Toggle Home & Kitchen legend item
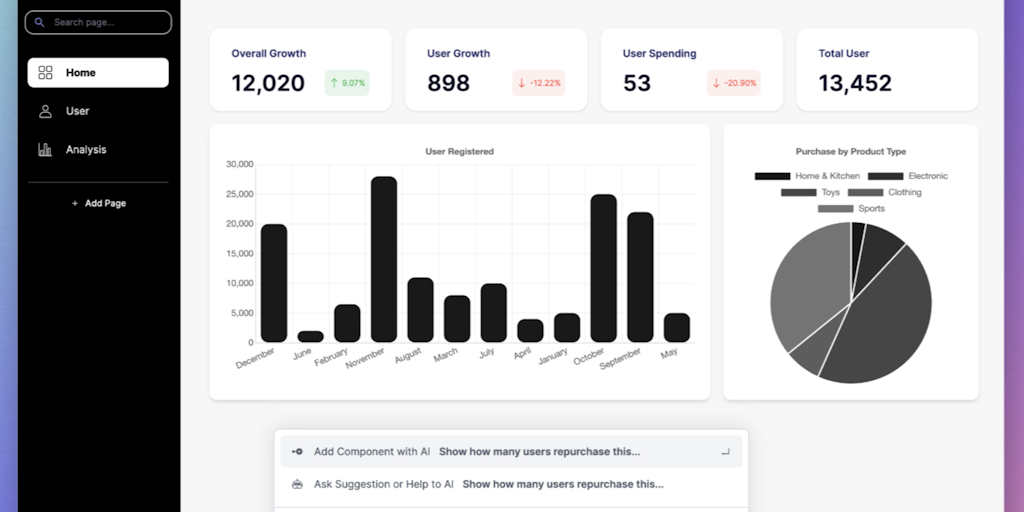1024x512 pixels. pos(807,176)
